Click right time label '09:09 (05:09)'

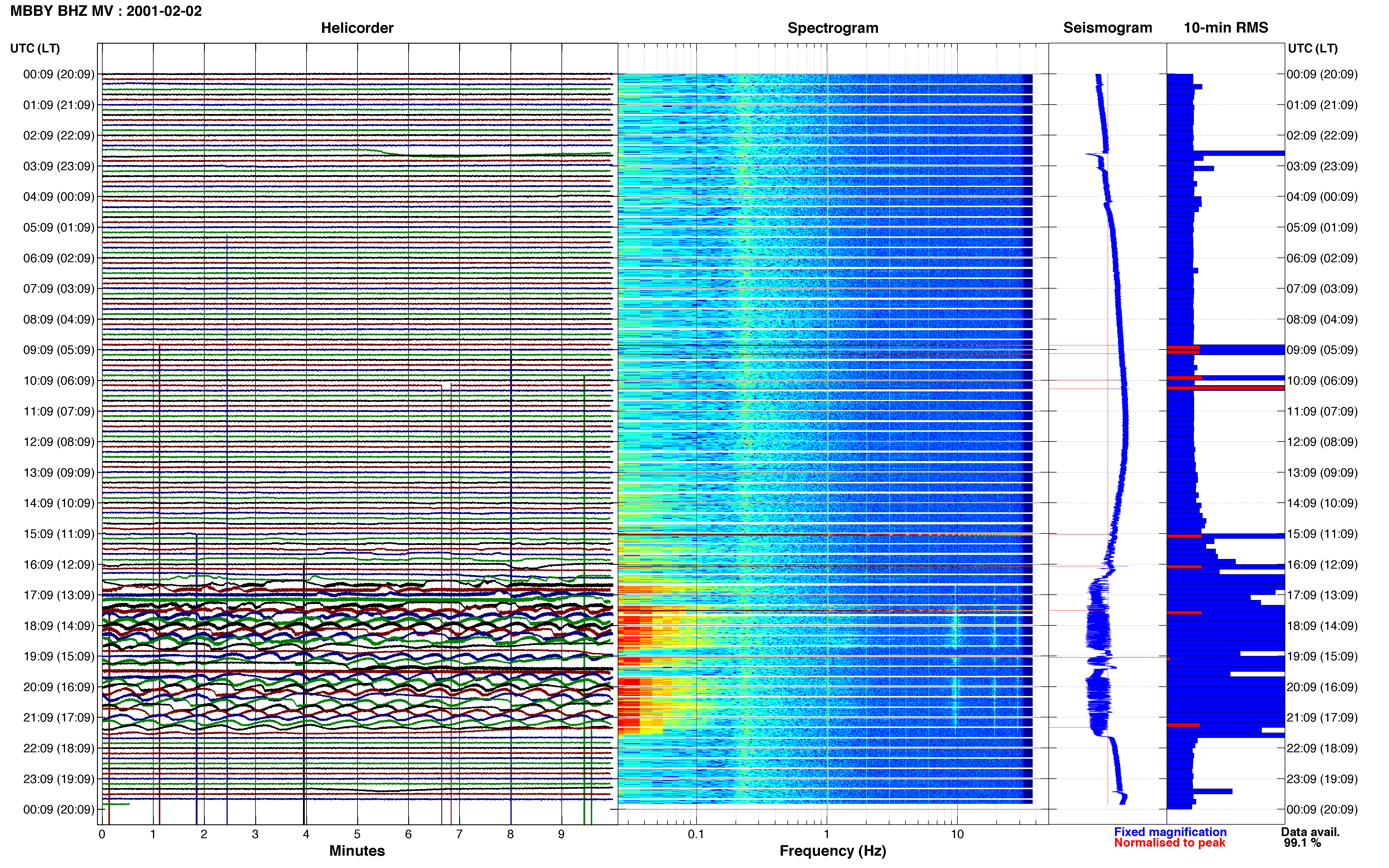click(1322, 349)
